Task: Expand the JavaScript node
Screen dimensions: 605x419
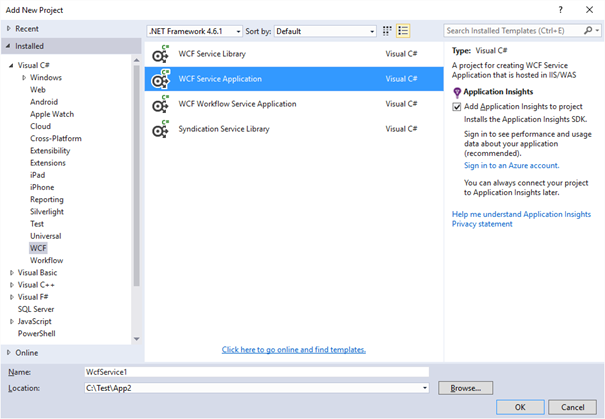Action: point(12,321)
